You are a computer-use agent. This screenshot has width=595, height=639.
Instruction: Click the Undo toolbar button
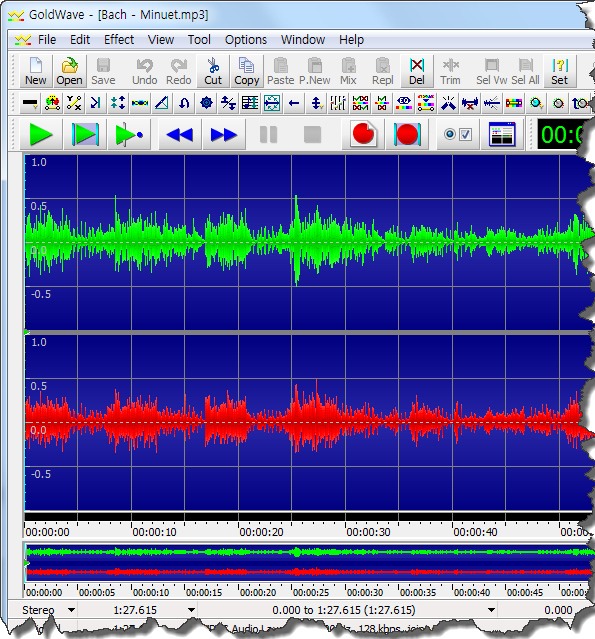(x=145, y=72)
